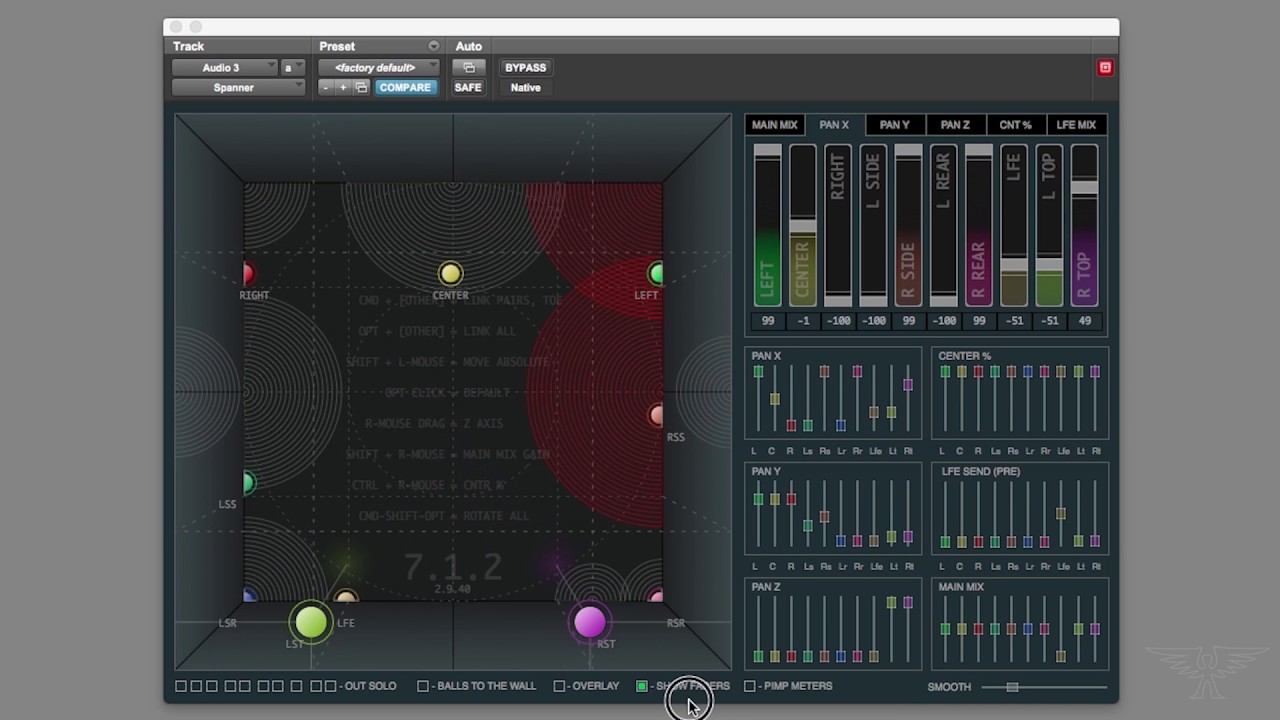Viewport: 1280px width, 720px height.
Task: Click the PAN Z panel's Lt fader handle
Action: tap(891, 603)
